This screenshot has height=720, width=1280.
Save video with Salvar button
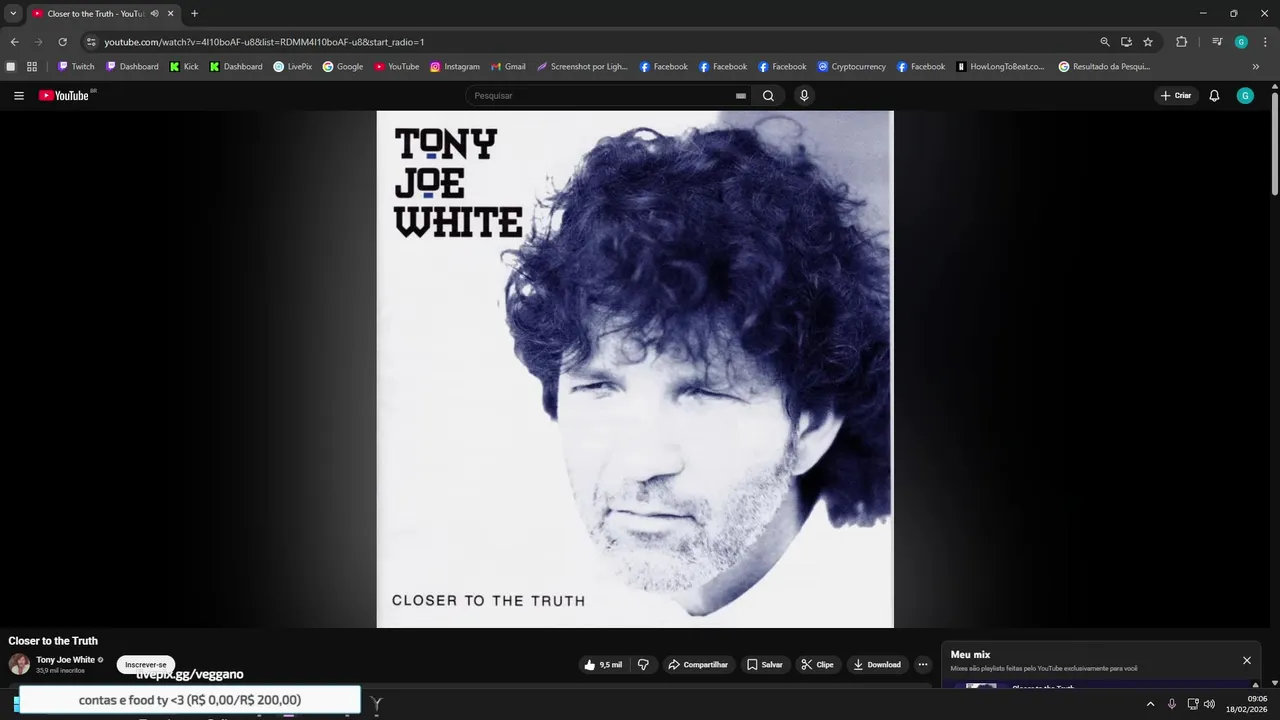coord(765,665)
